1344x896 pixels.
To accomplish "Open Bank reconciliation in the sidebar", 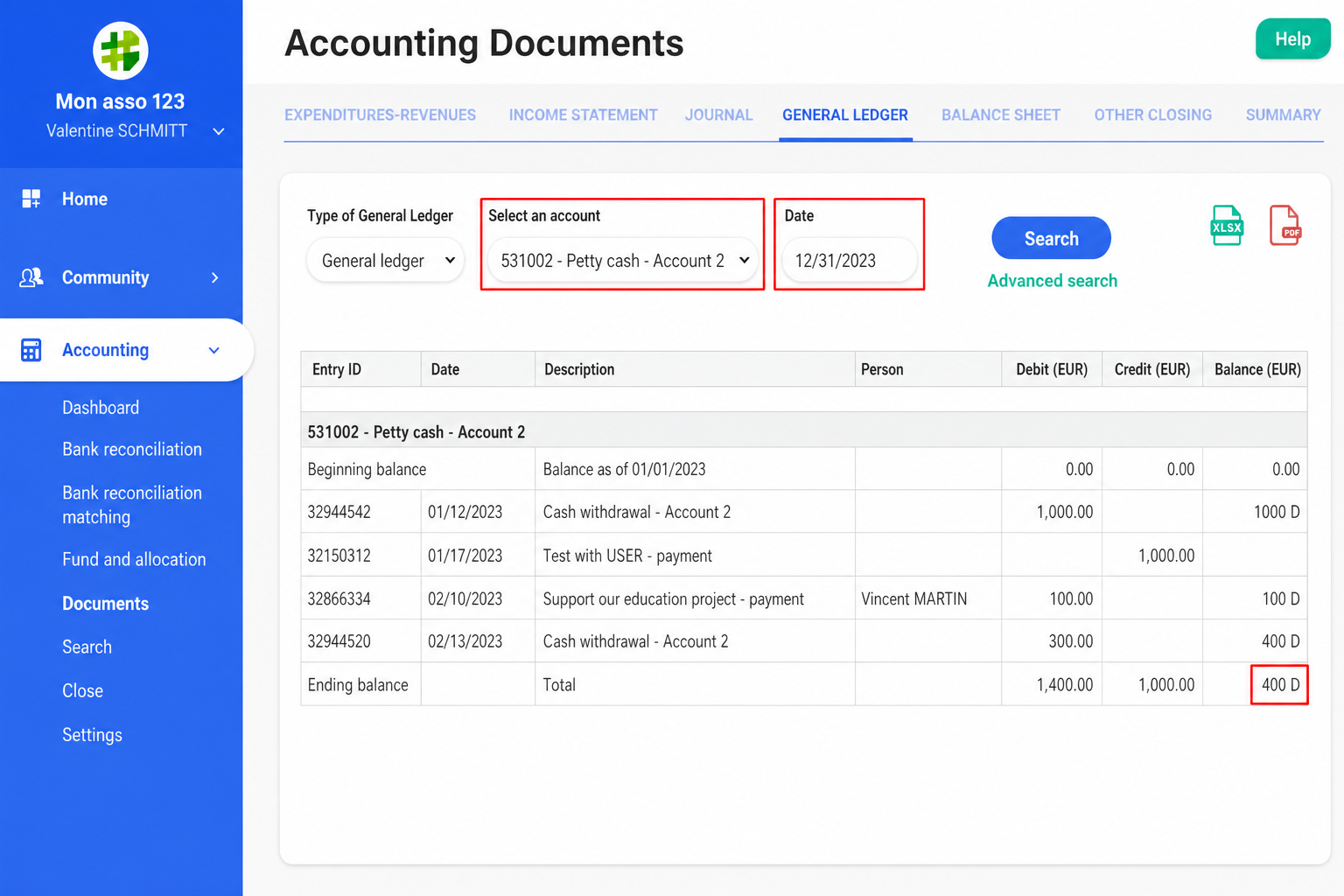I will (x=132, y=449).
